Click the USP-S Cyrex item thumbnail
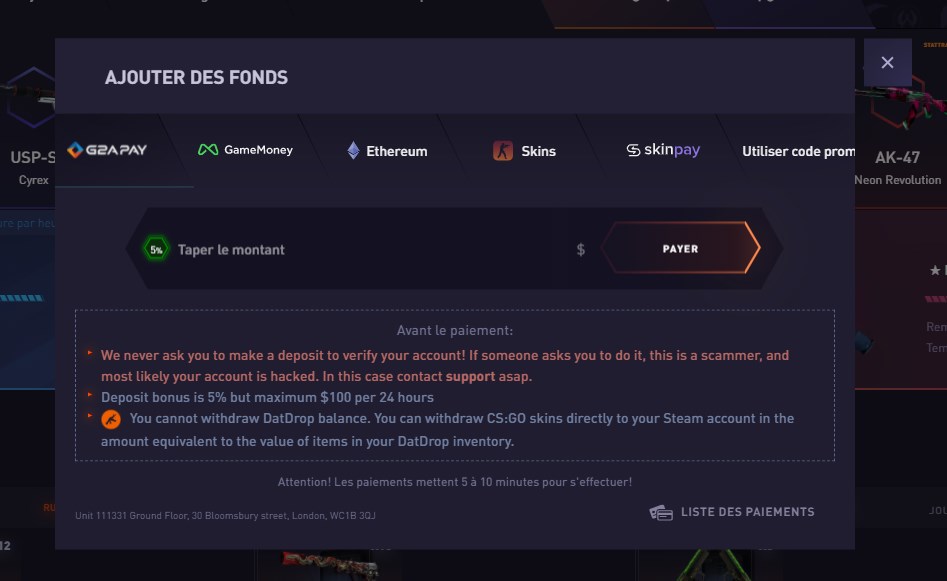Screen dimensions: 947x581 pyautogui.click(x=28, y=100)
